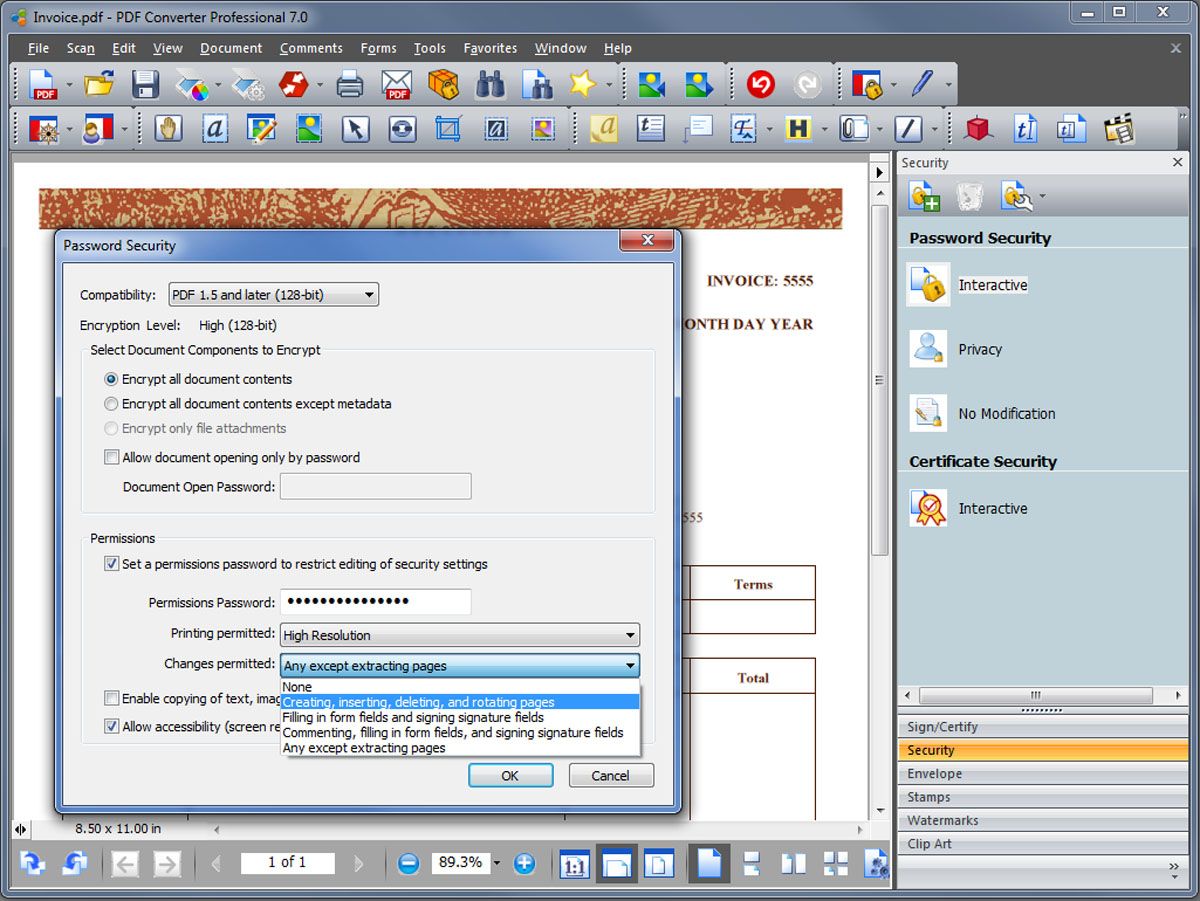Click the No Modification profile icon
Image resolution: width=1200 pixels, height=901 pixels.
pyautogui.click(x=928, y=413)
